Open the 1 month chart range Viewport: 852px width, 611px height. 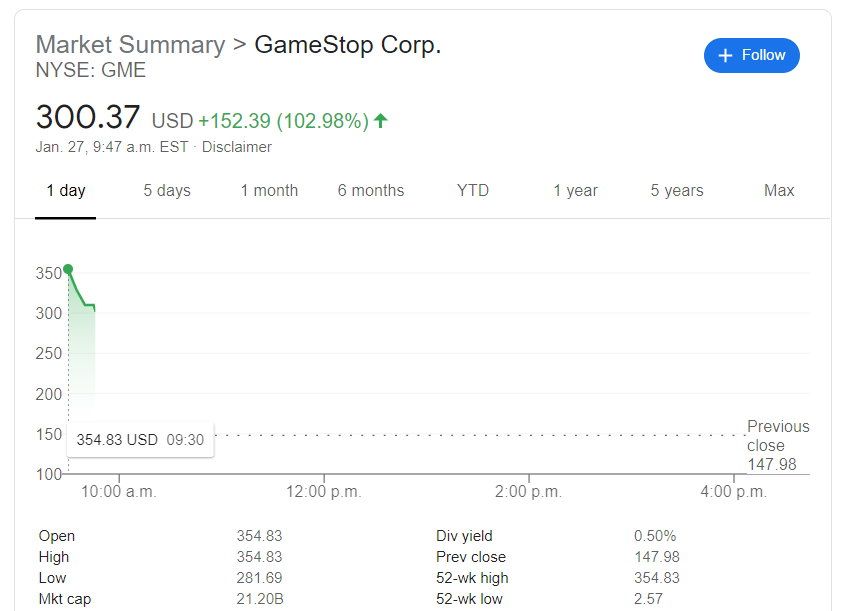269,191
